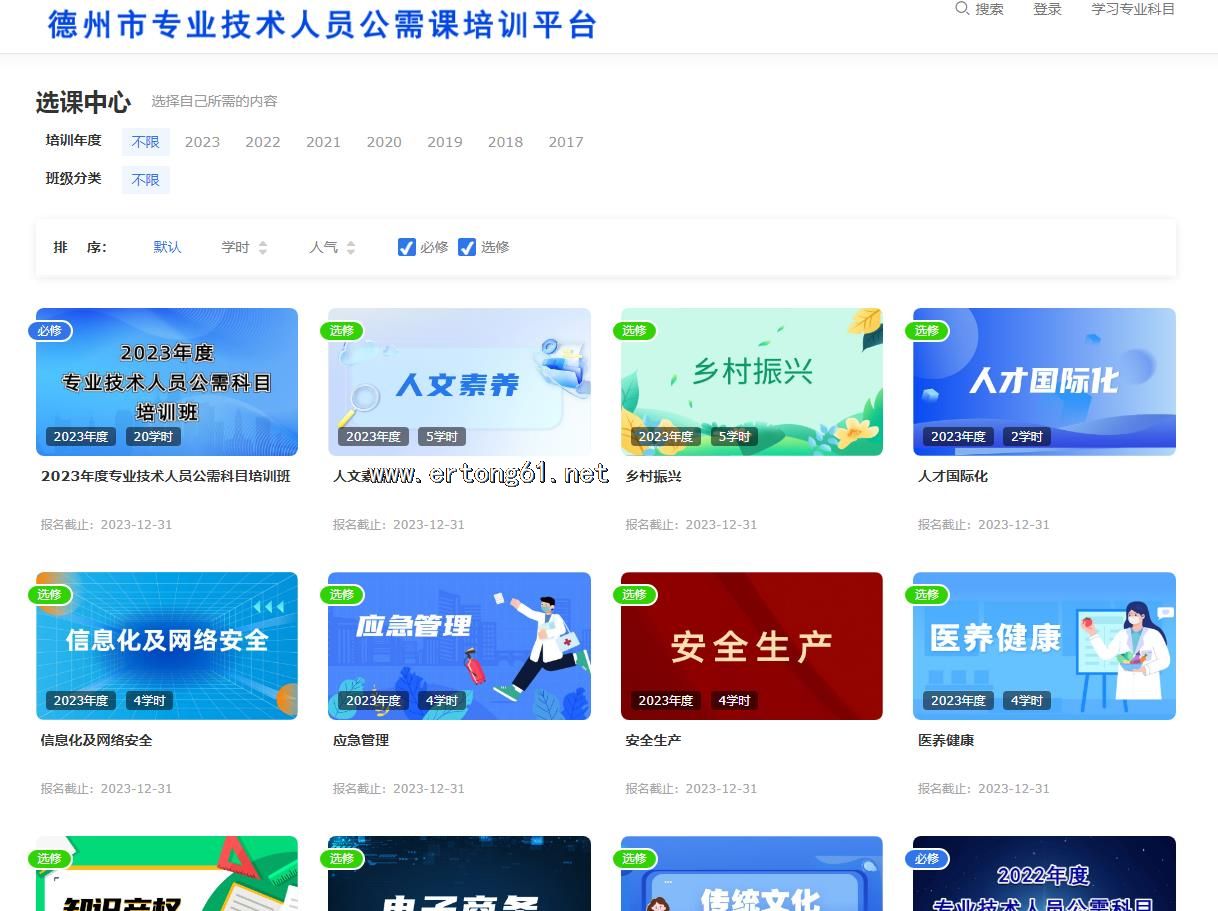Screen dimensions: 1218x911
Task: Click 选修 badge on 安全生产 card
Action: tap(634, 595)
